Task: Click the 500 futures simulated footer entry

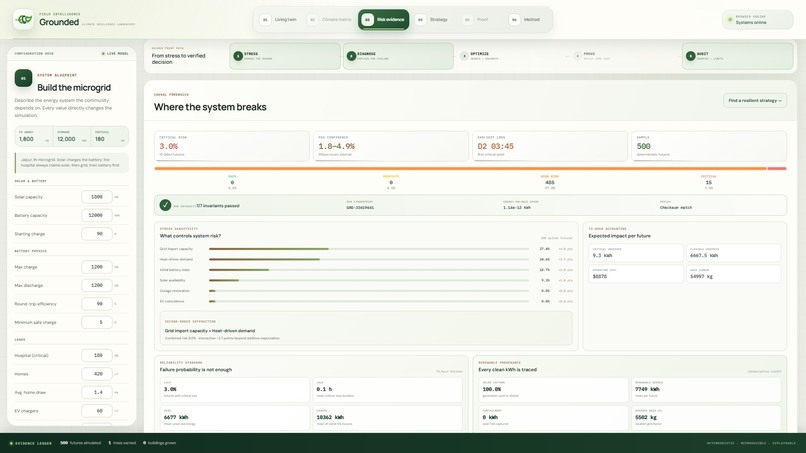Action: pyautogui.click(x=80, y=443)
